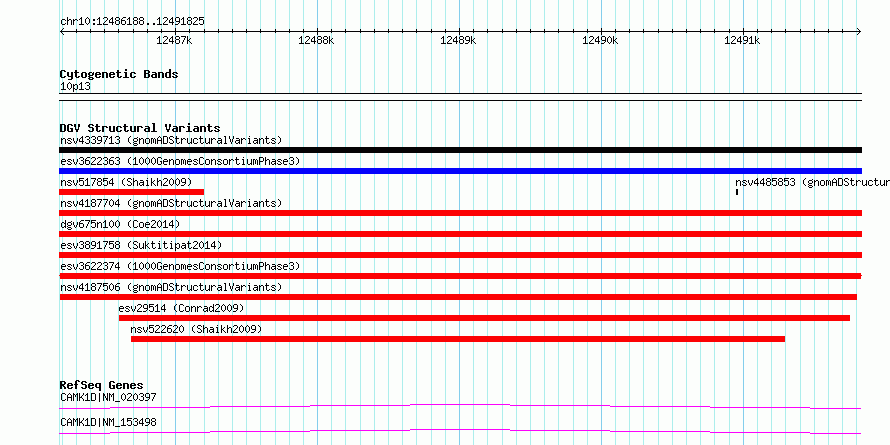This screenshot has height=445, width=890.
Task: Click the 12489k ruler tick label
Action: pyautogui.click(x=458, y=40)
